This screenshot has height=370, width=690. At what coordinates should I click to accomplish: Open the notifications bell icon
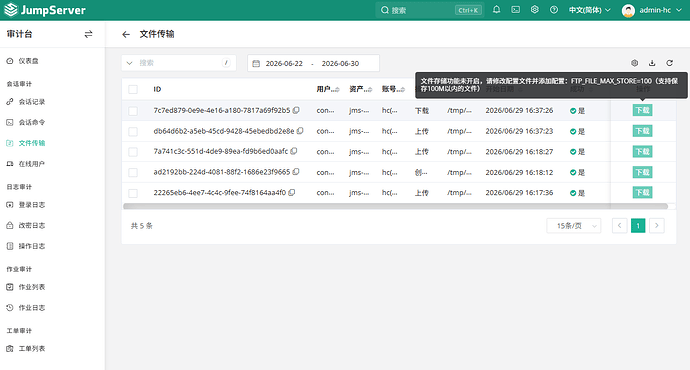click(496, 10)
